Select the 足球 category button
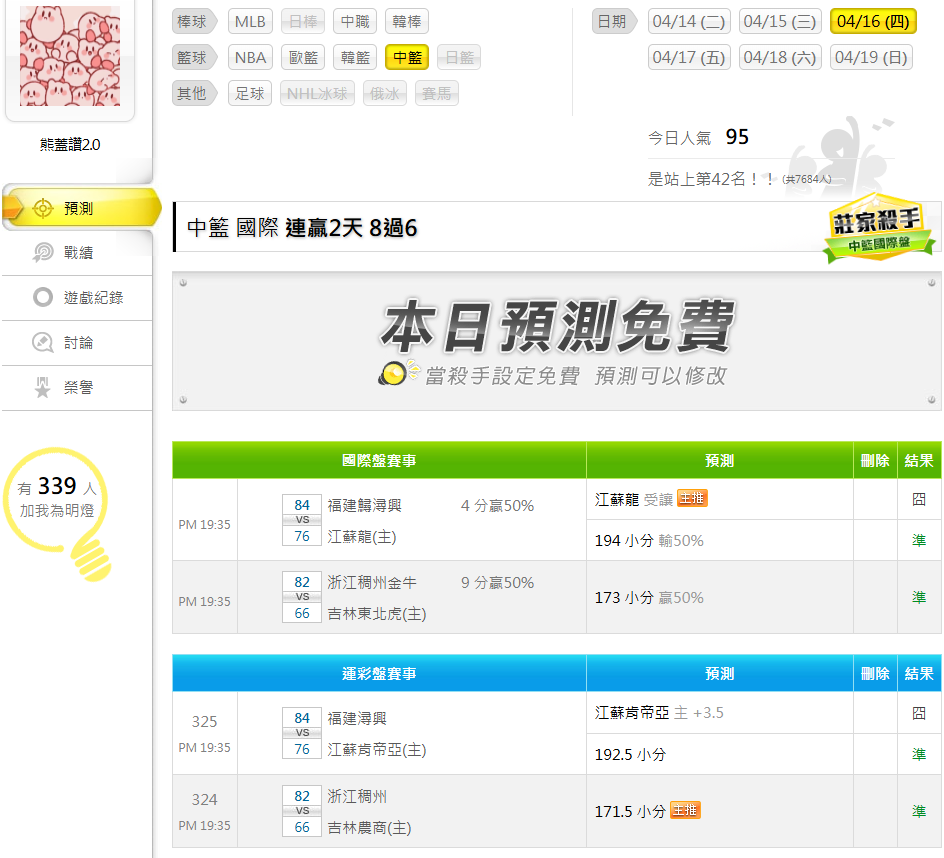944x858 pixels. [x=250, y=93]
